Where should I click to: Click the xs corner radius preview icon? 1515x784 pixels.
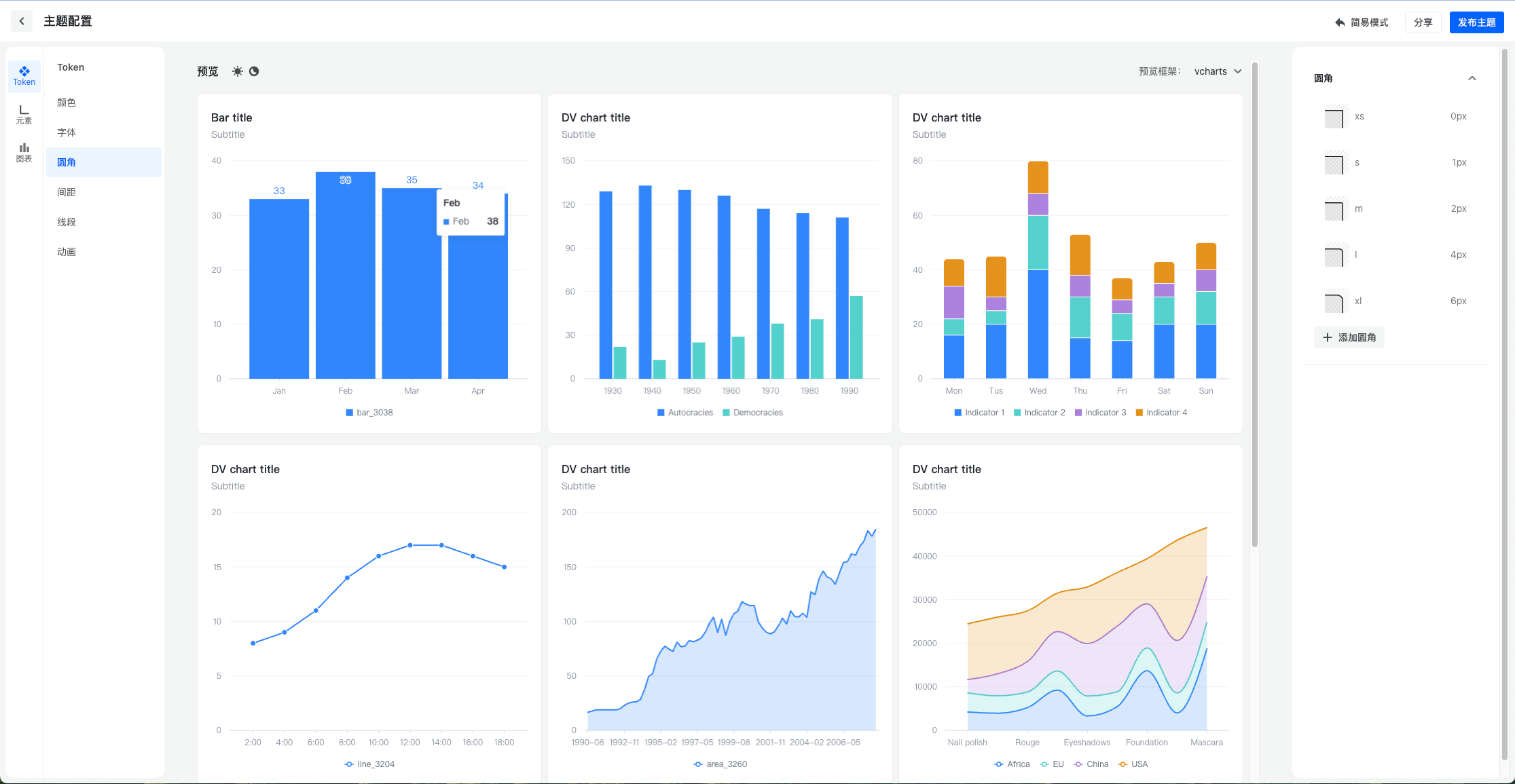click(1334, 117)
